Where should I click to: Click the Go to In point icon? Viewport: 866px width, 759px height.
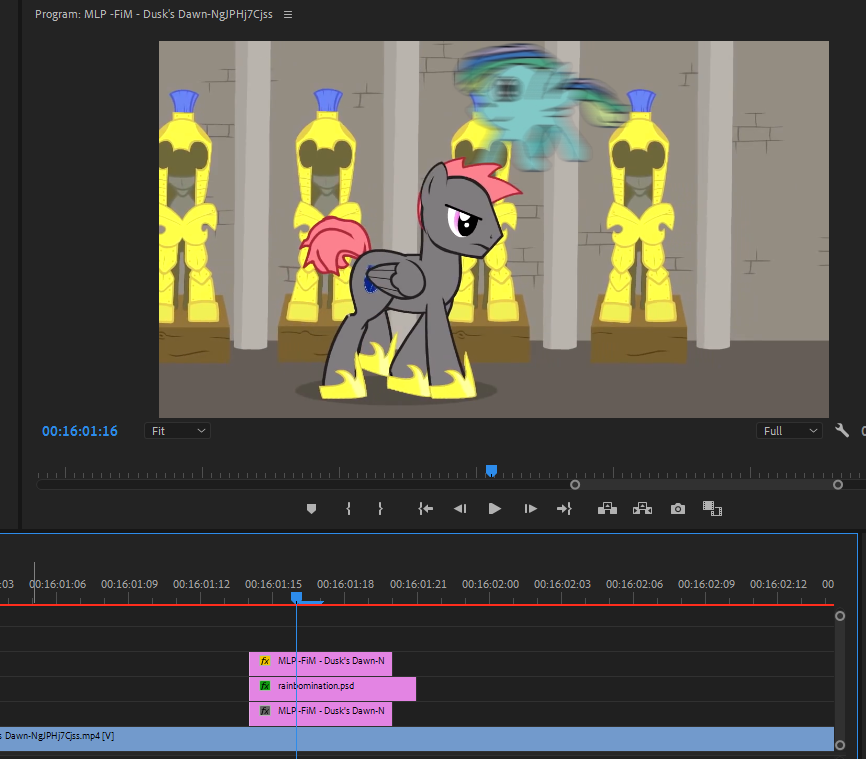pyautogui.click(x=425, y=509)
